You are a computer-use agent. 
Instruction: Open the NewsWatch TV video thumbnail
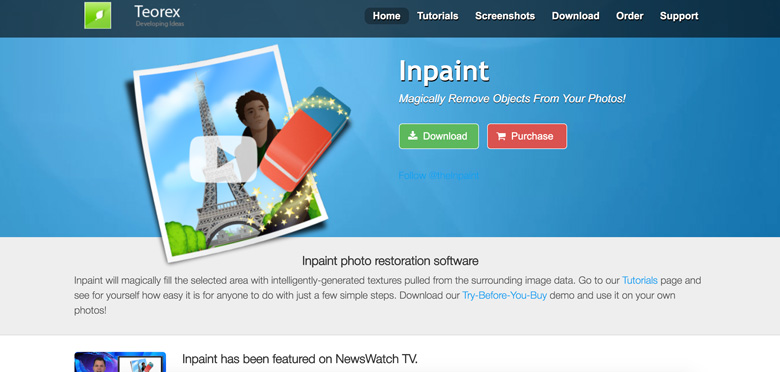120,362
